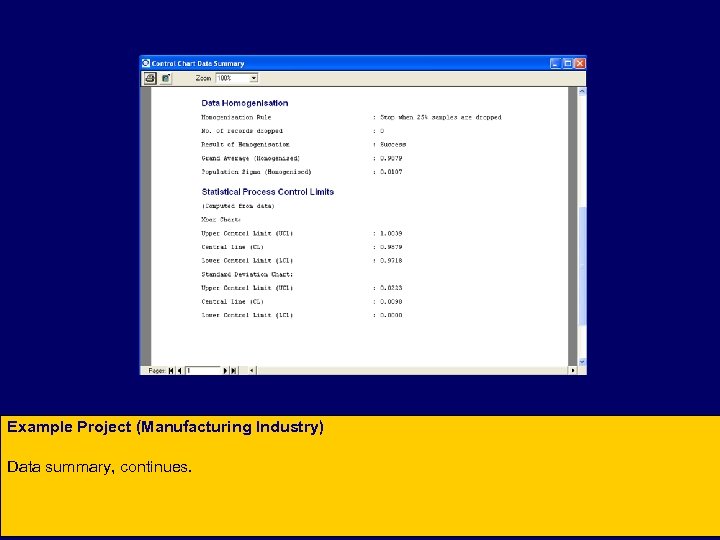The height and width of the screenshot is (540, 720).
Task: Minimize the Control Chart Data Summary window
Action: tap(555, 63)
